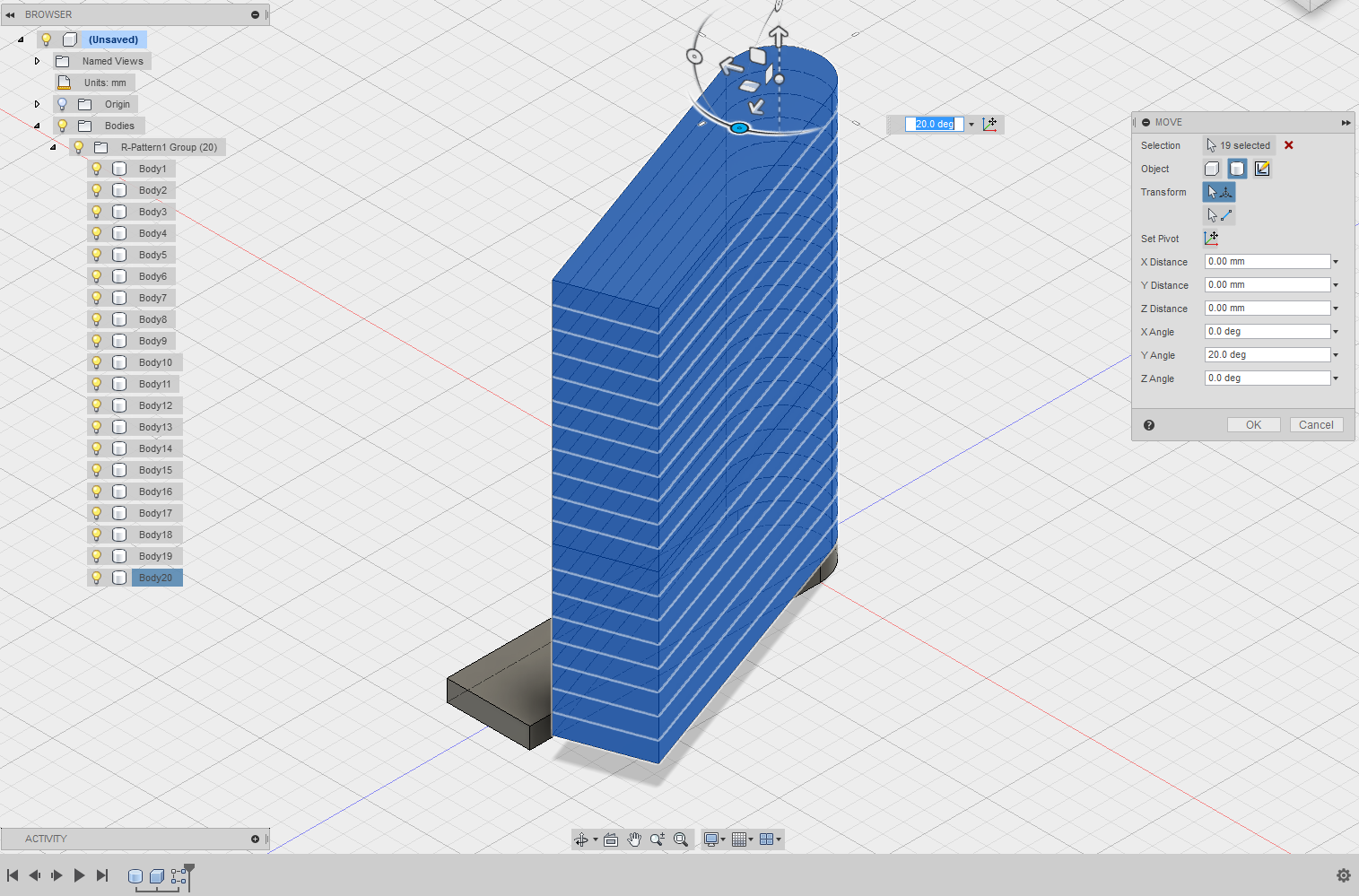Click the pivot icon beside the angle input

click(x=989, y=124)
